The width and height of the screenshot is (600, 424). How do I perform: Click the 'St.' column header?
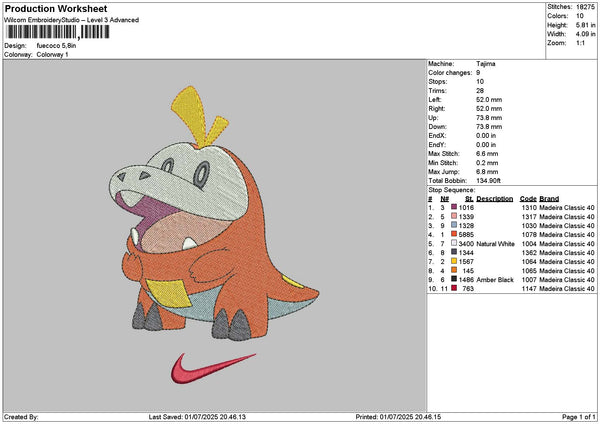coord(469,199)
